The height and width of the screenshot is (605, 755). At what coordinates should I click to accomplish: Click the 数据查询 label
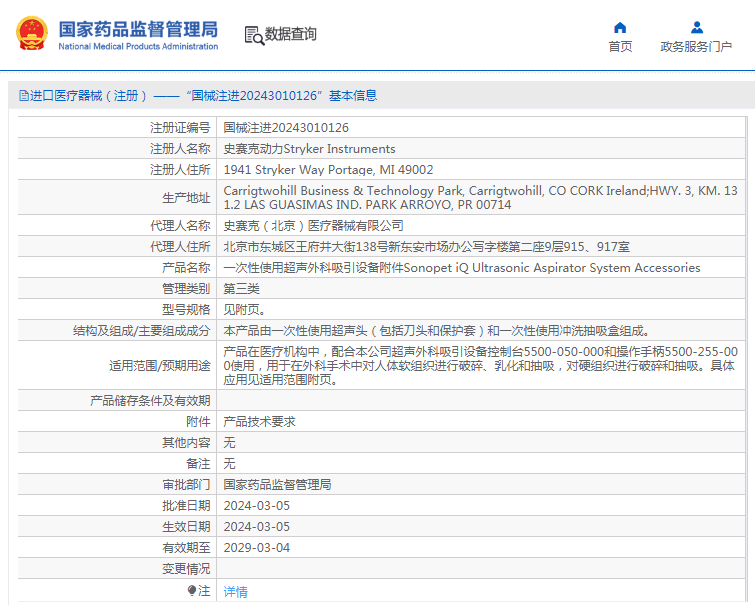[290, 34]
